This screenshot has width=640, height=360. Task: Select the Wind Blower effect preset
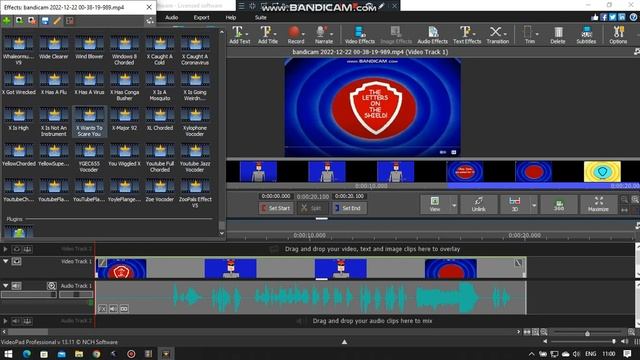pos(89,48)
